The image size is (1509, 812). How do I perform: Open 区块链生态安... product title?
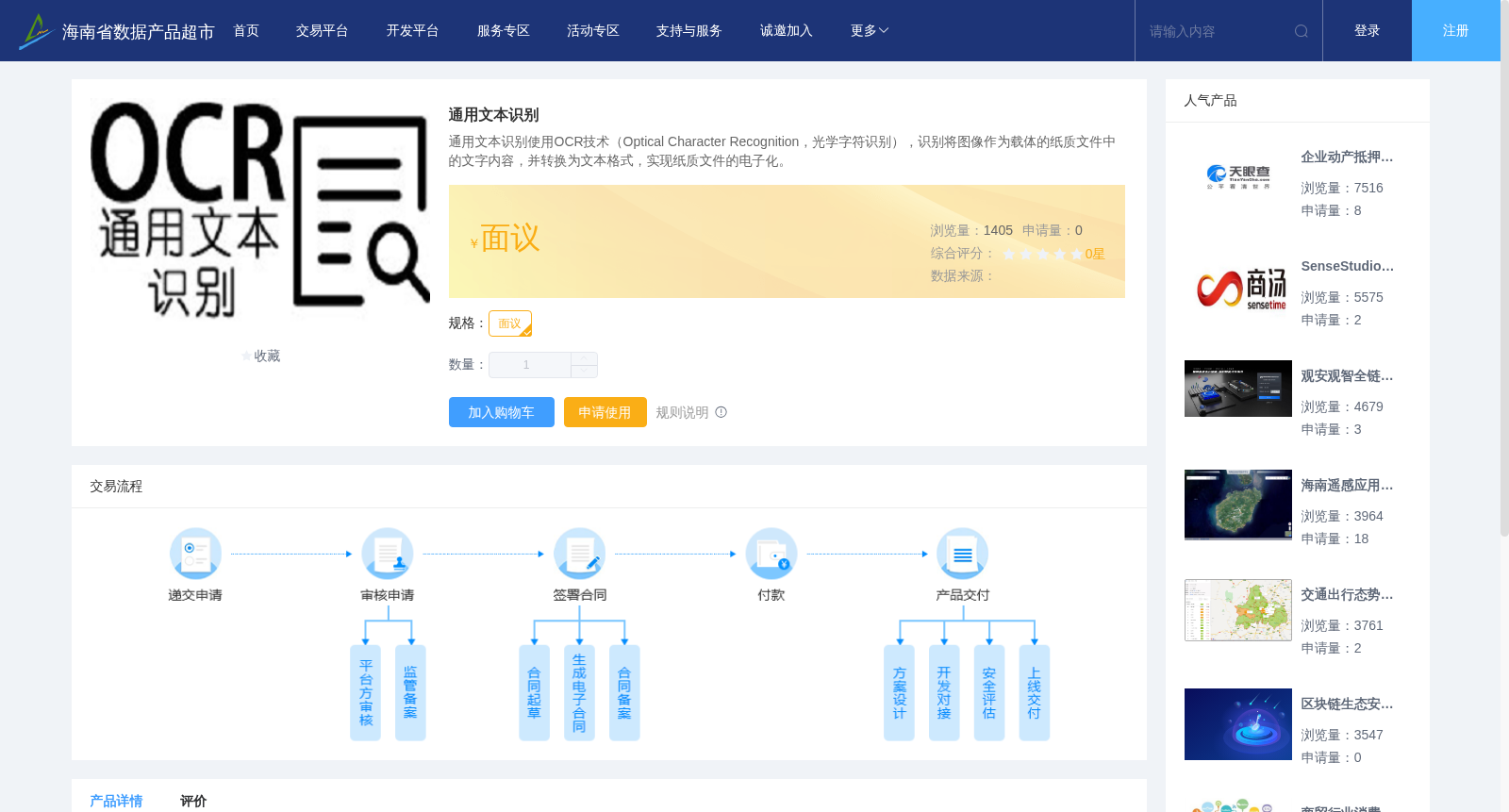click(x=1347, y=704)
